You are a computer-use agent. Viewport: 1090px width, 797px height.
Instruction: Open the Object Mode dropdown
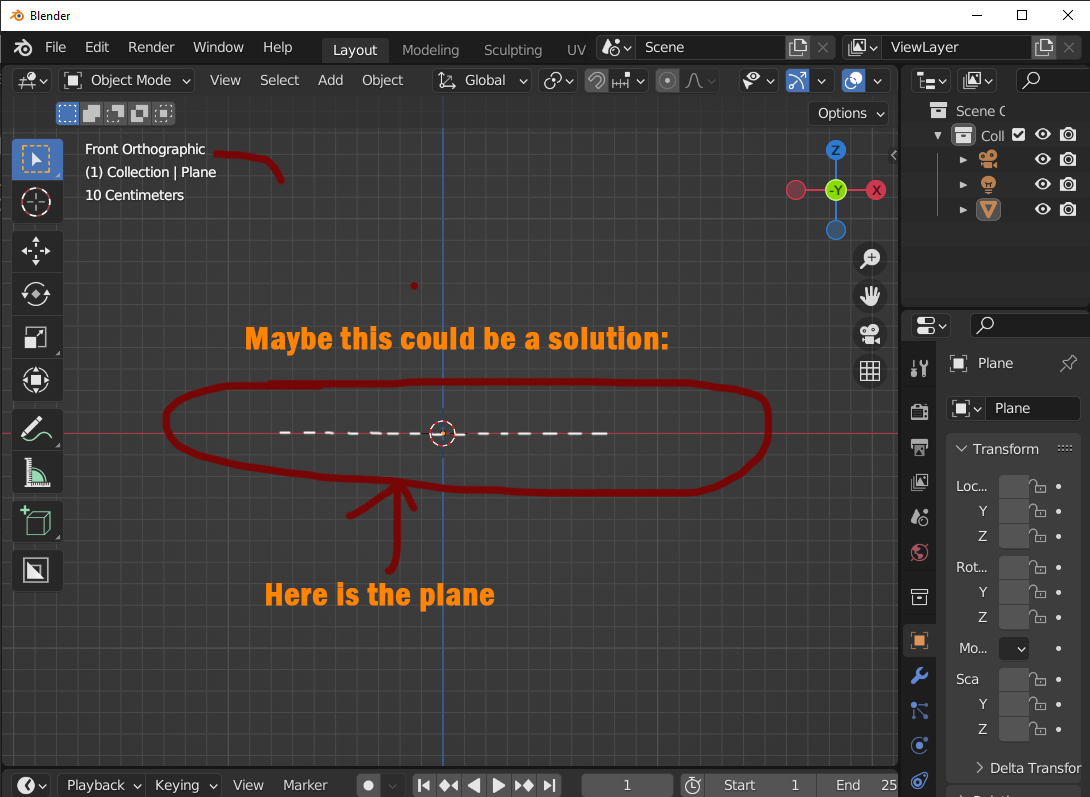pyautogui.click(x=127, y=81)
